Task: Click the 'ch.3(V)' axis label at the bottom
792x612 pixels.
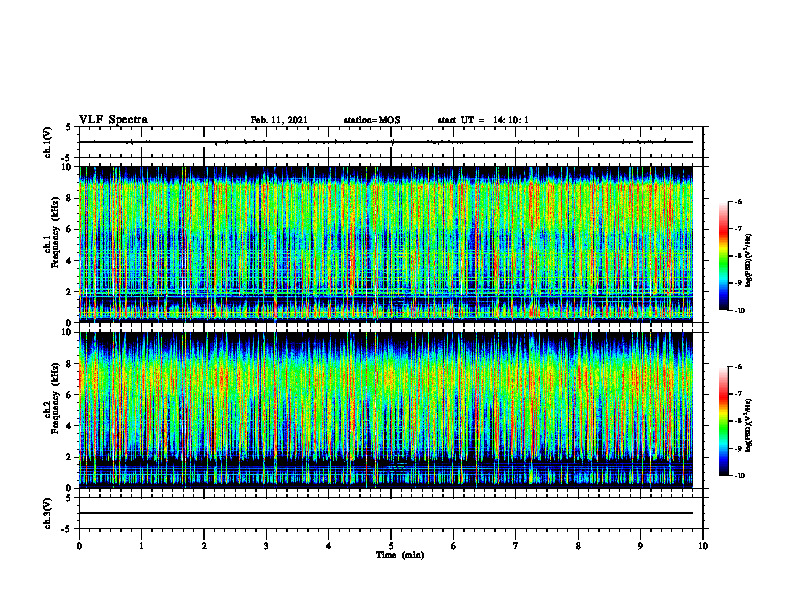Action: (x=48, y=514)
